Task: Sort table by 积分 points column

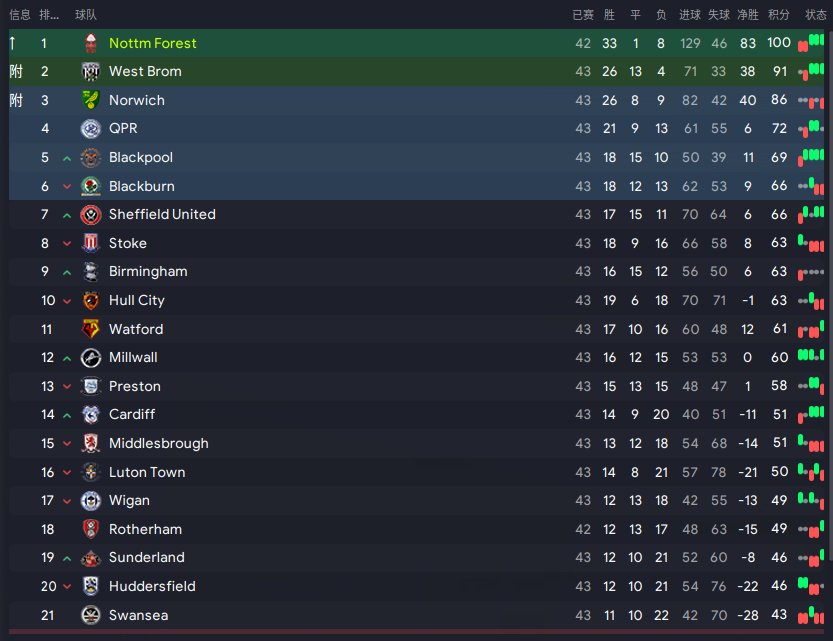Action: [779, 15]
